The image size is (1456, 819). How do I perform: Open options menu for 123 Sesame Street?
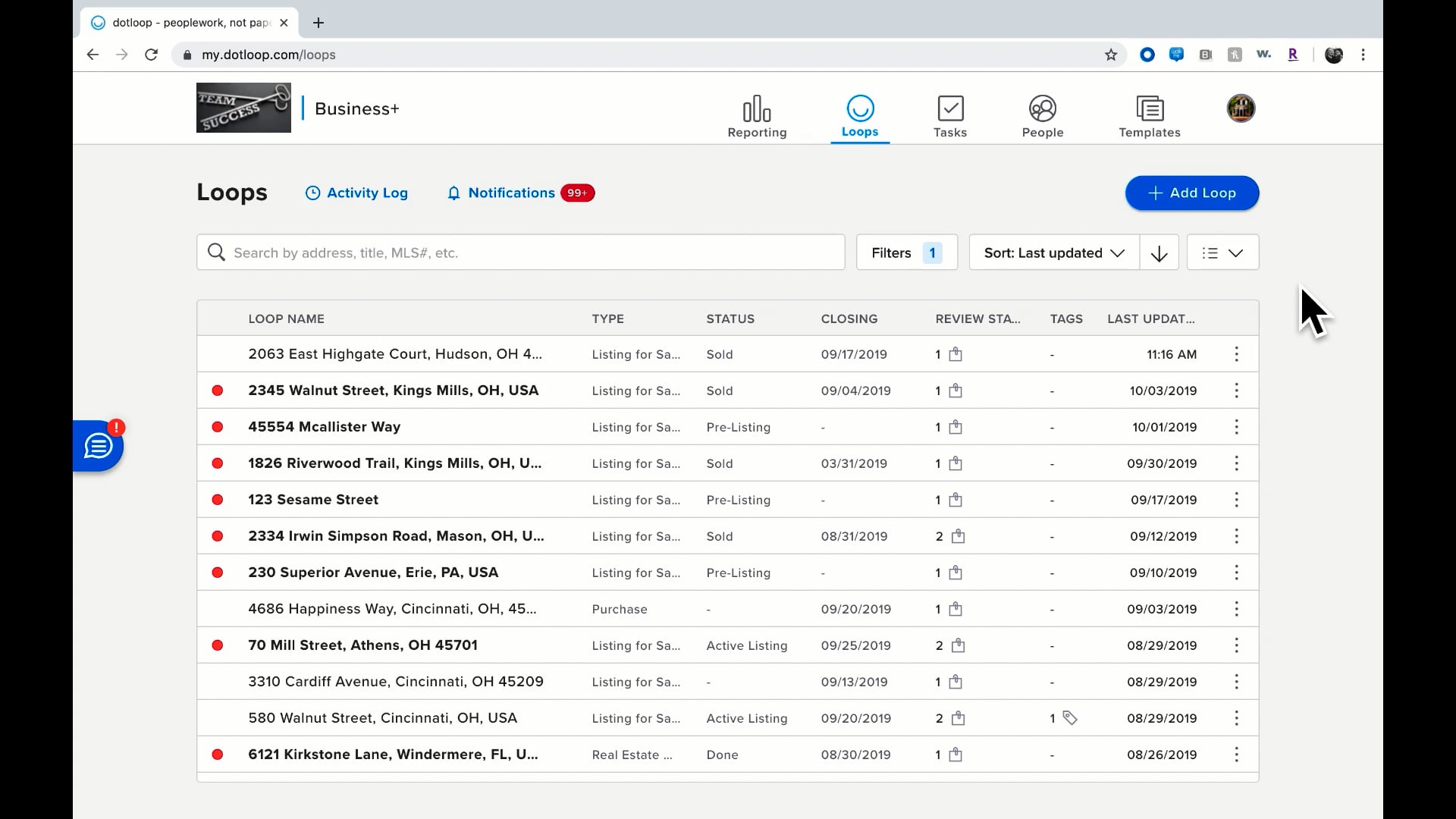[1236, 500]
